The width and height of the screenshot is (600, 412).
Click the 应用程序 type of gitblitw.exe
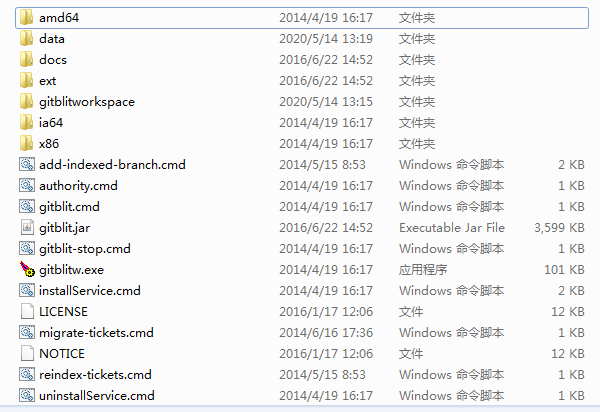pyautogui.click(x=423, y=270)
